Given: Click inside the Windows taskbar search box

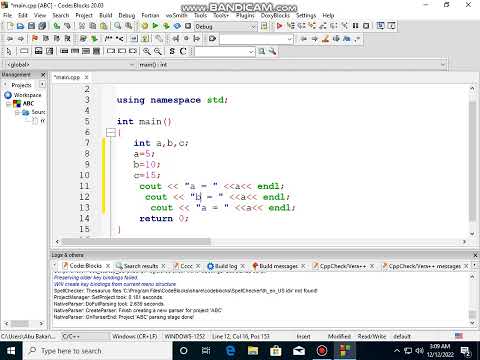Looking at the screenshot, I should click(x=98, y=351).
